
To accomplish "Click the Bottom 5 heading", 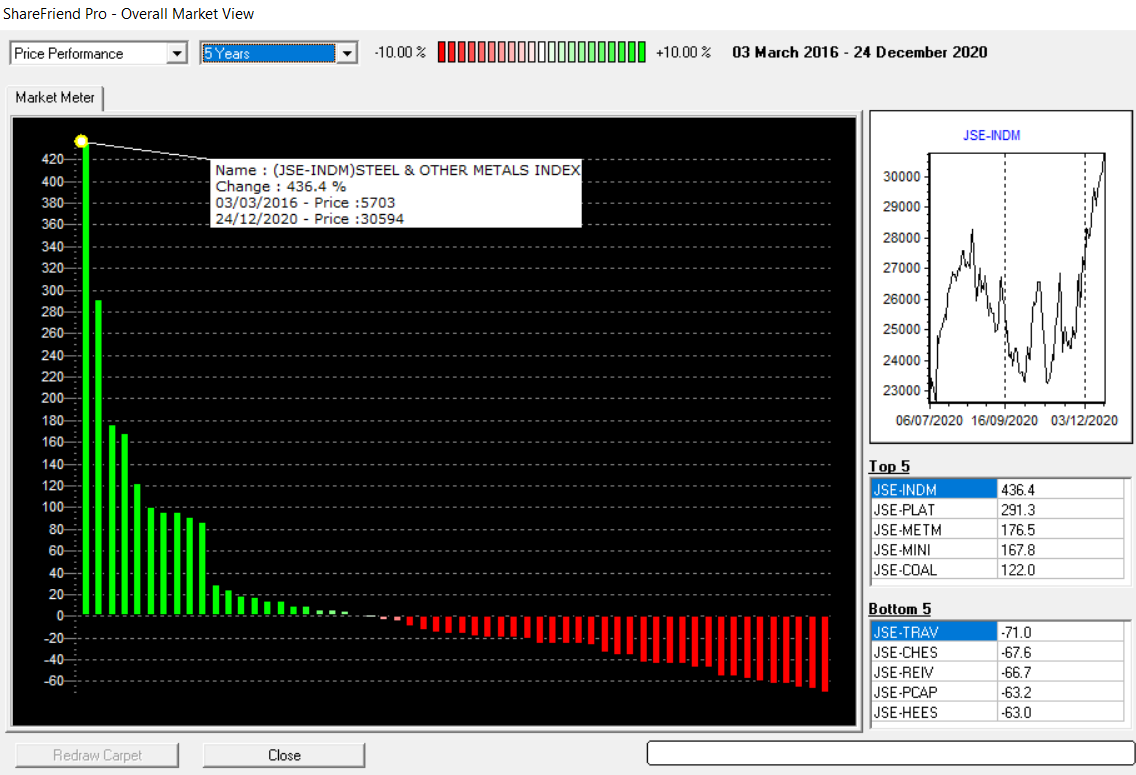I will 900,609.
